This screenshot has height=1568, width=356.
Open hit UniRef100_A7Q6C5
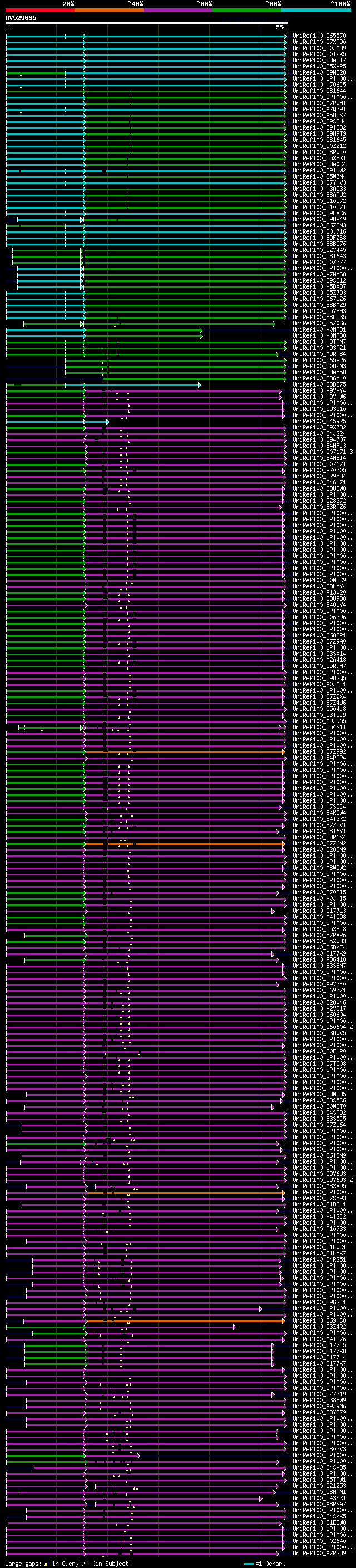(319, 85)
